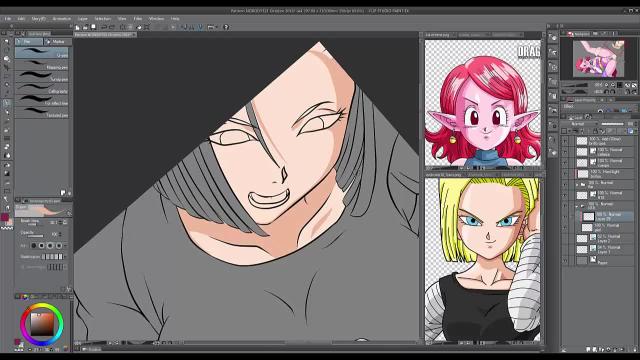
Task: Open the Window menu
Action: point(156,19)
